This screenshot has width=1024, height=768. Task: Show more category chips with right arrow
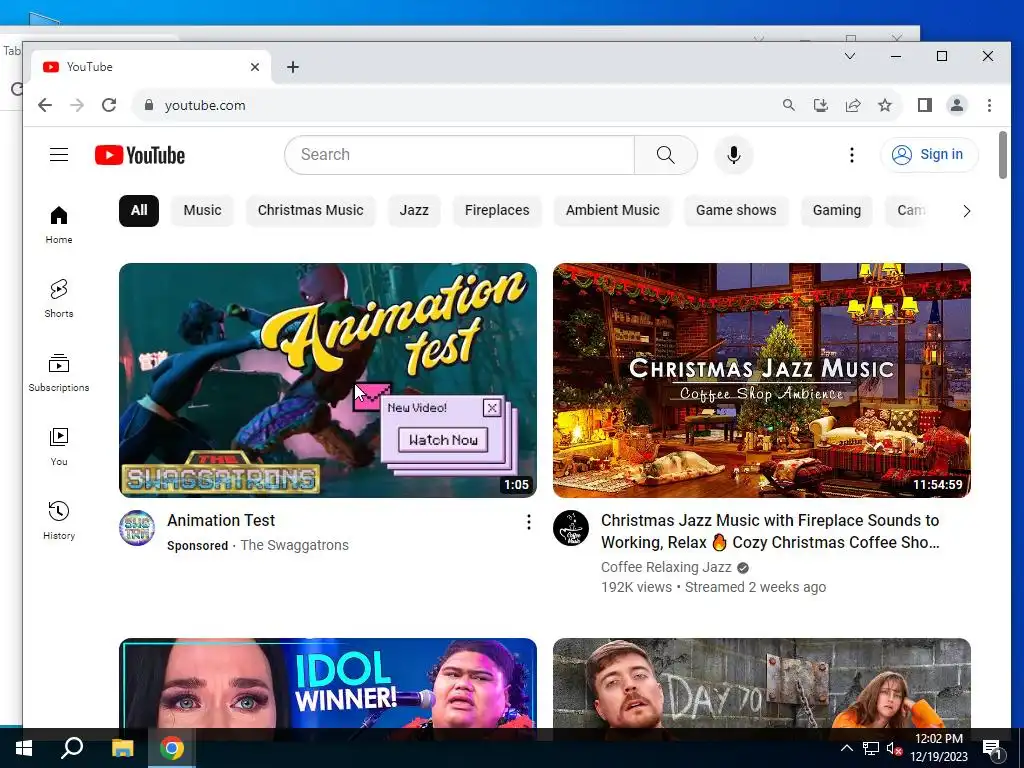pyautogui.click(x=967, y=211)
